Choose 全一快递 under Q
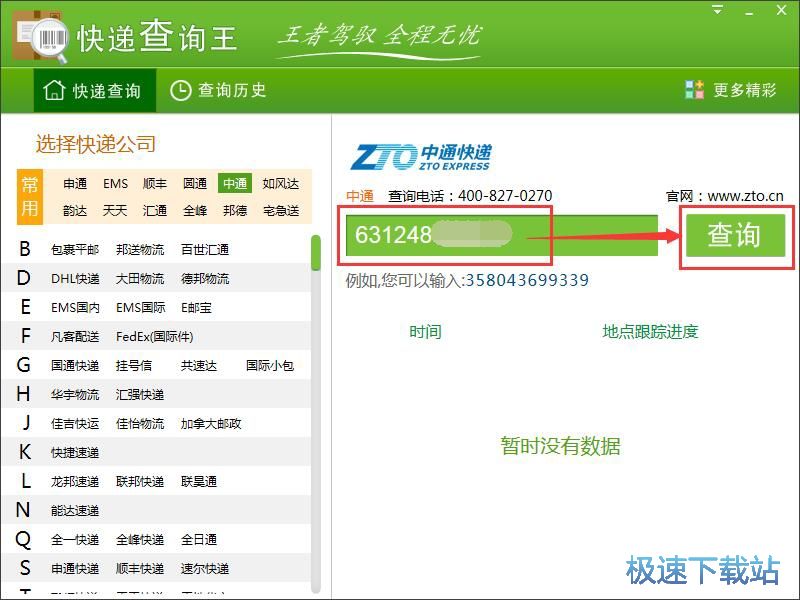Screen dimensions: 800x600 coord(75,540)
